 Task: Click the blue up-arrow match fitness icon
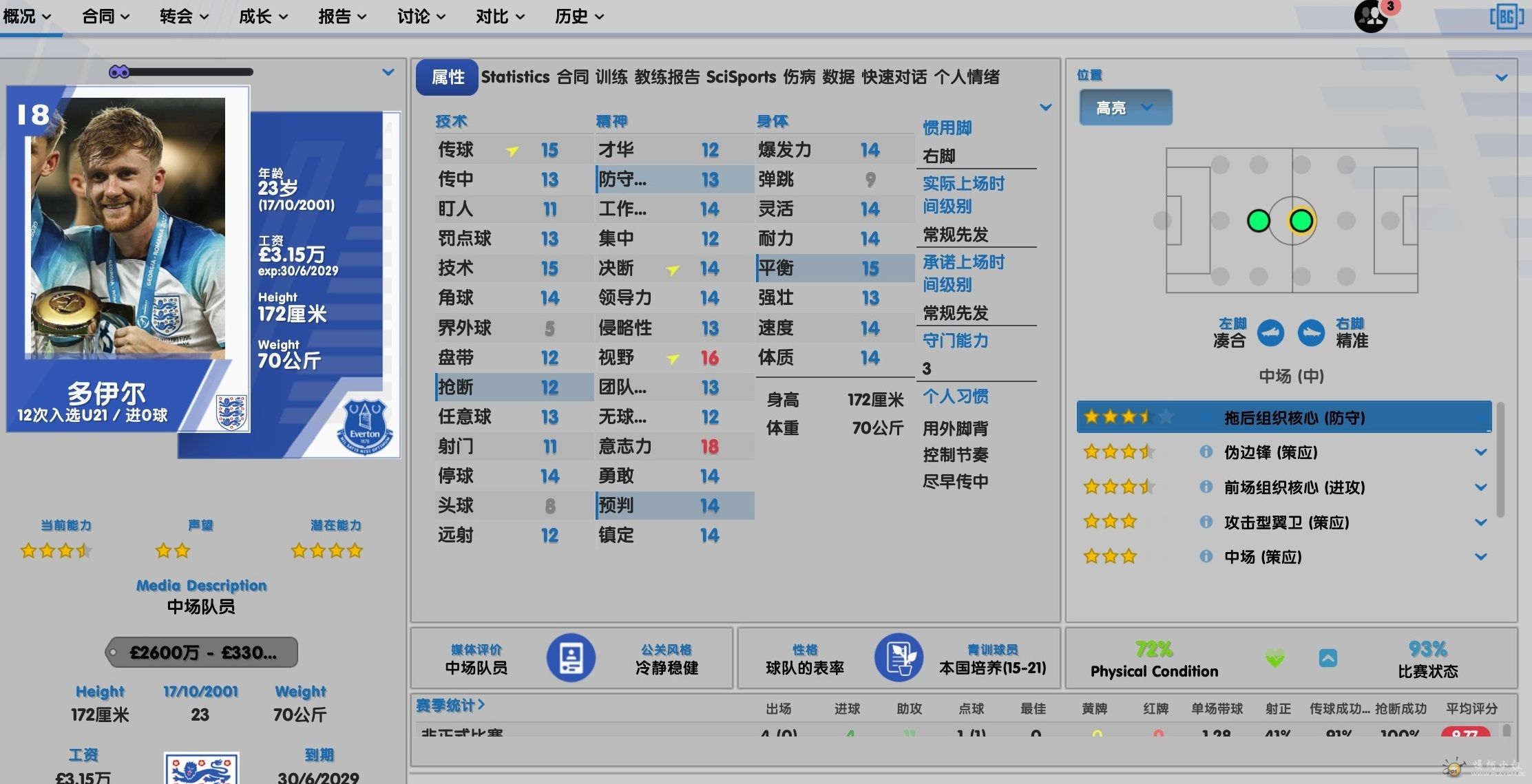[x=1328, y=658]
